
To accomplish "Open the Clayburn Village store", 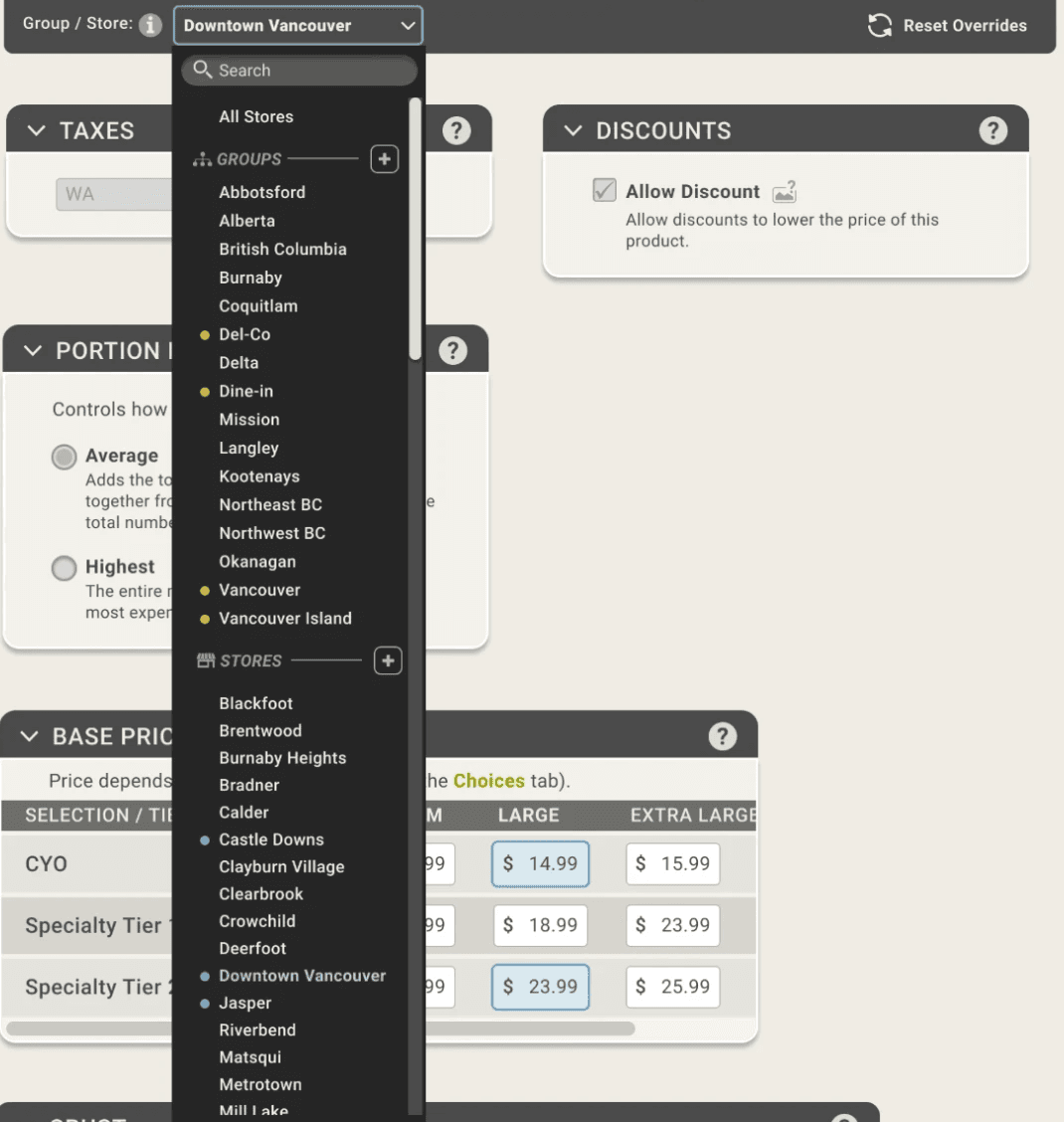I will coord(282,866).
